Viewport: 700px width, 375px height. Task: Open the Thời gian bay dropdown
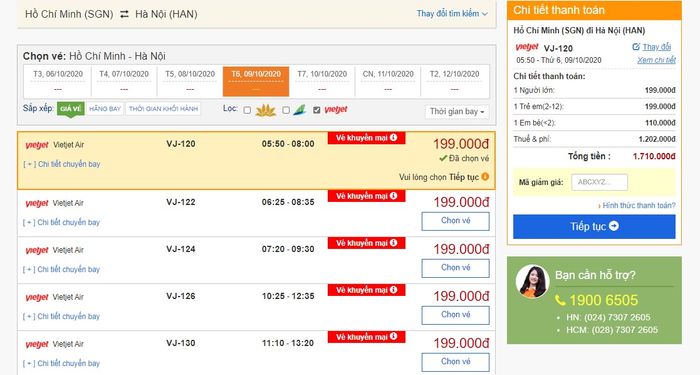(457, 112)
